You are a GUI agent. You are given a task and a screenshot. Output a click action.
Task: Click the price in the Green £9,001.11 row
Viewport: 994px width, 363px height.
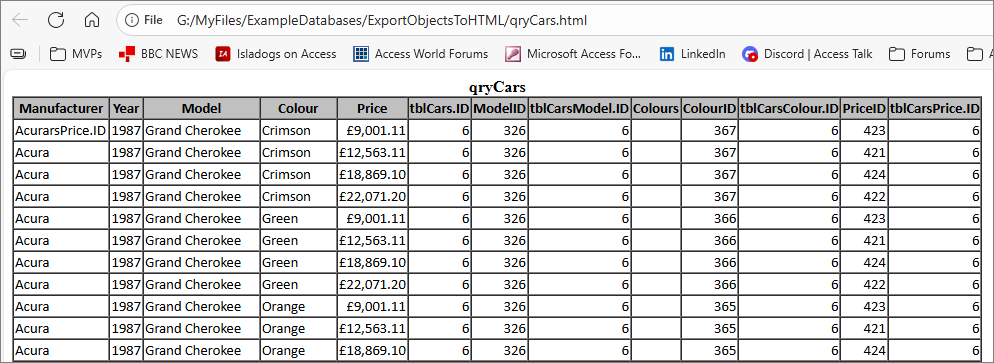[372, 219]
